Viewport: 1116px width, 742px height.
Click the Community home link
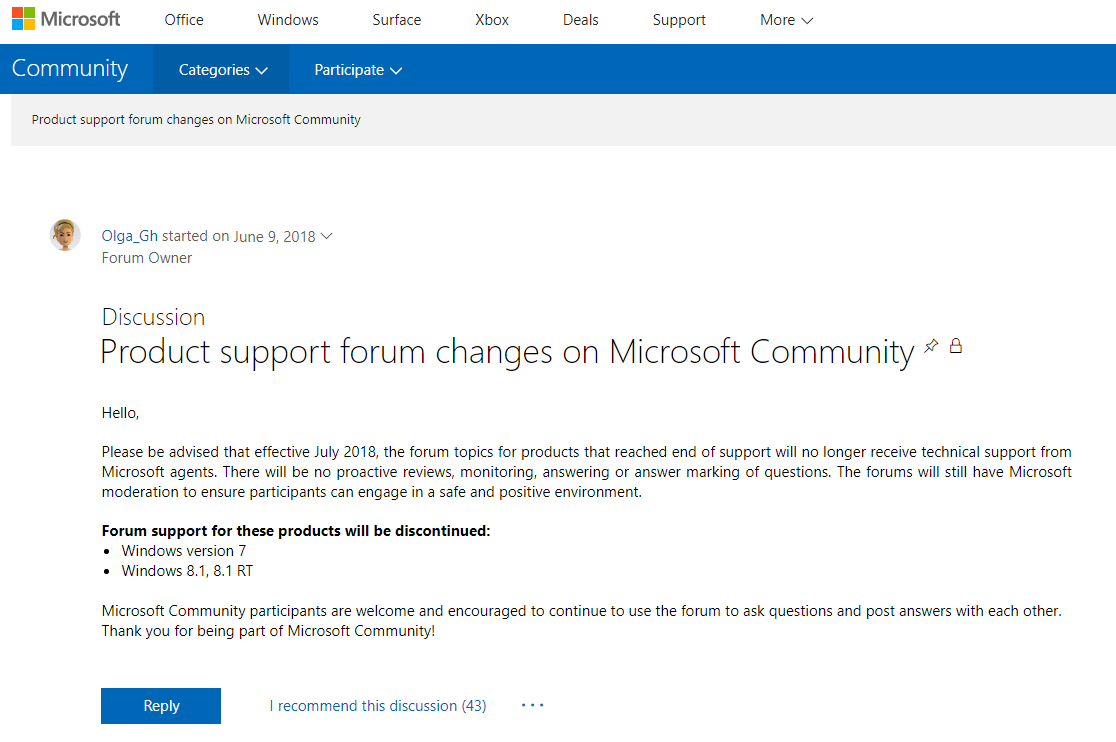tap(70, 69)
